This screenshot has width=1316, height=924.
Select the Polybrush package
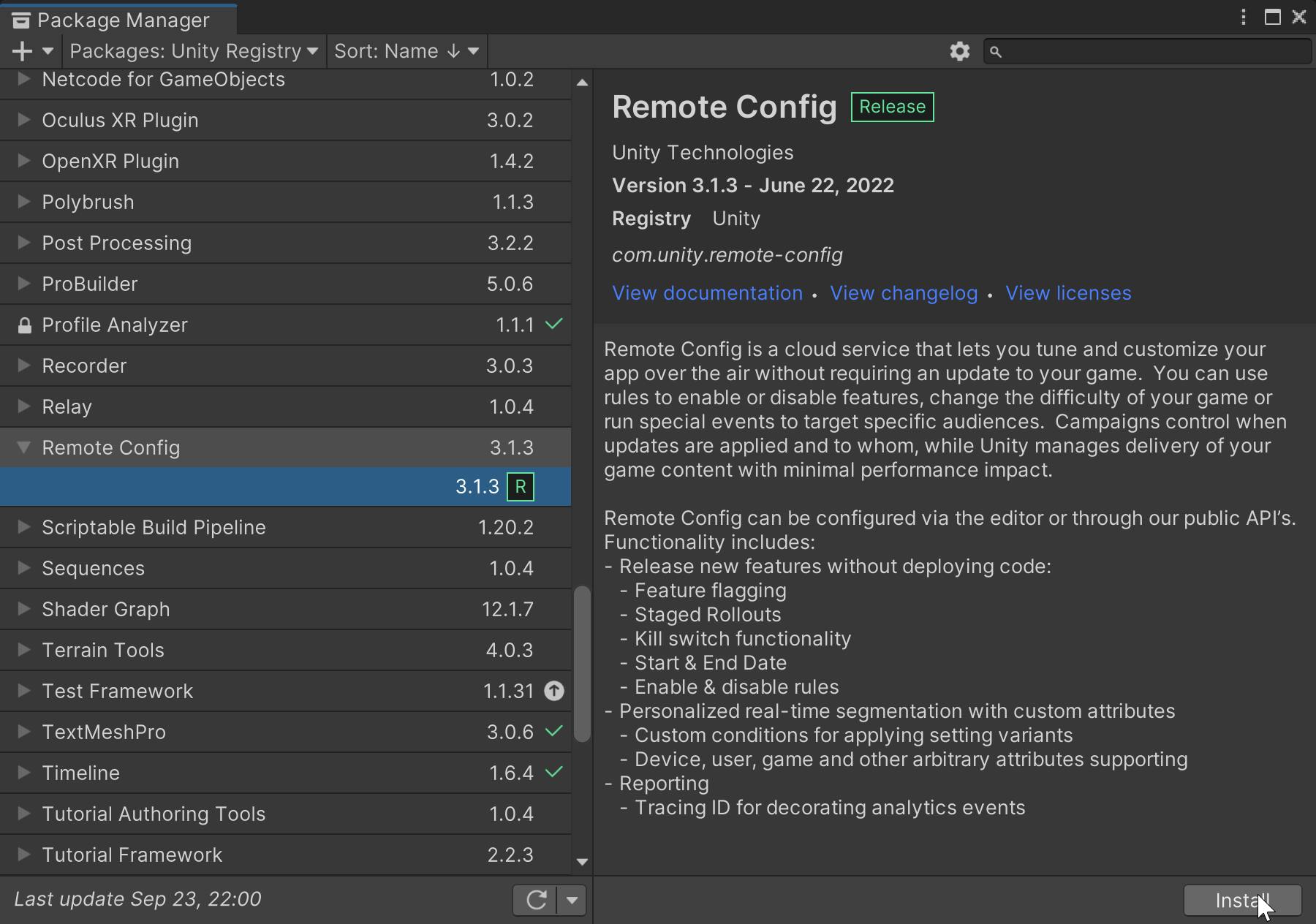[285, 202]
